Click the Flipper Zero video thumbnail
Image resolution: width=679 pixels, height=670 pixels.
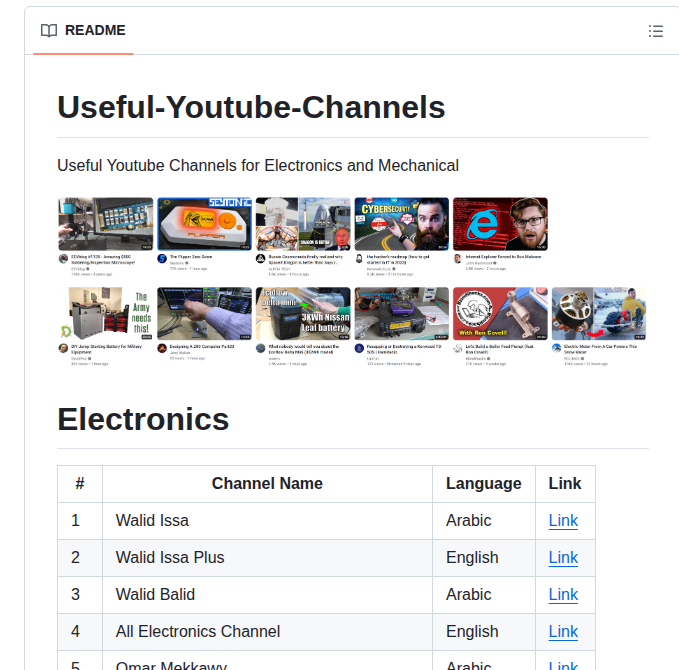click(x=204, y=224)
